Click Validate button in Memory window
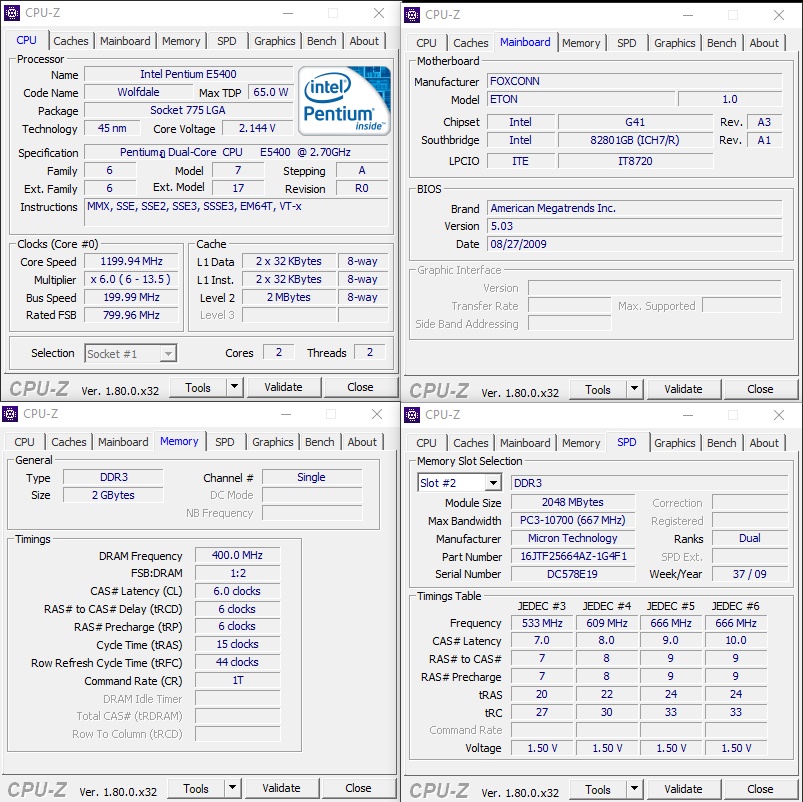Screen dimensions: 803x802 [281, 788]
